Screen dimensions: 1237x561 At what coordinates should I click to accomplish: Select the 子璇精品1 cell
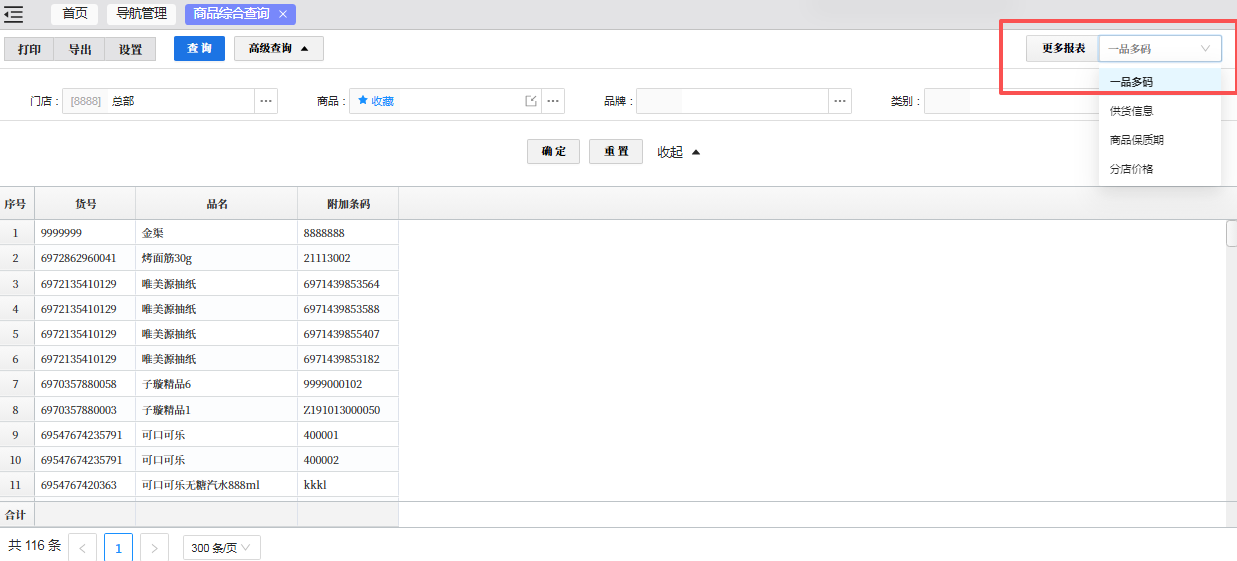(x=217, y=410)
